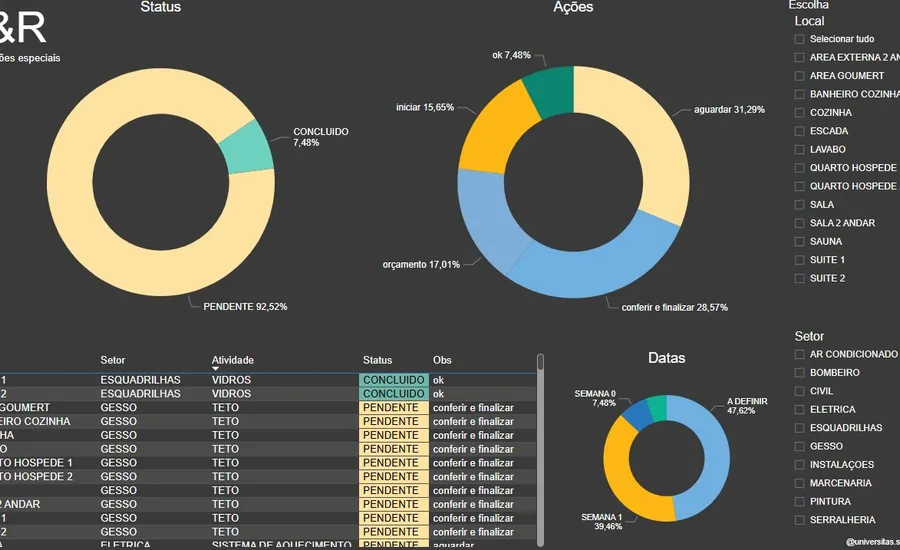
Task: Check the SALA 2 ANDAR checkbox
Action: [x=799, y=223]
